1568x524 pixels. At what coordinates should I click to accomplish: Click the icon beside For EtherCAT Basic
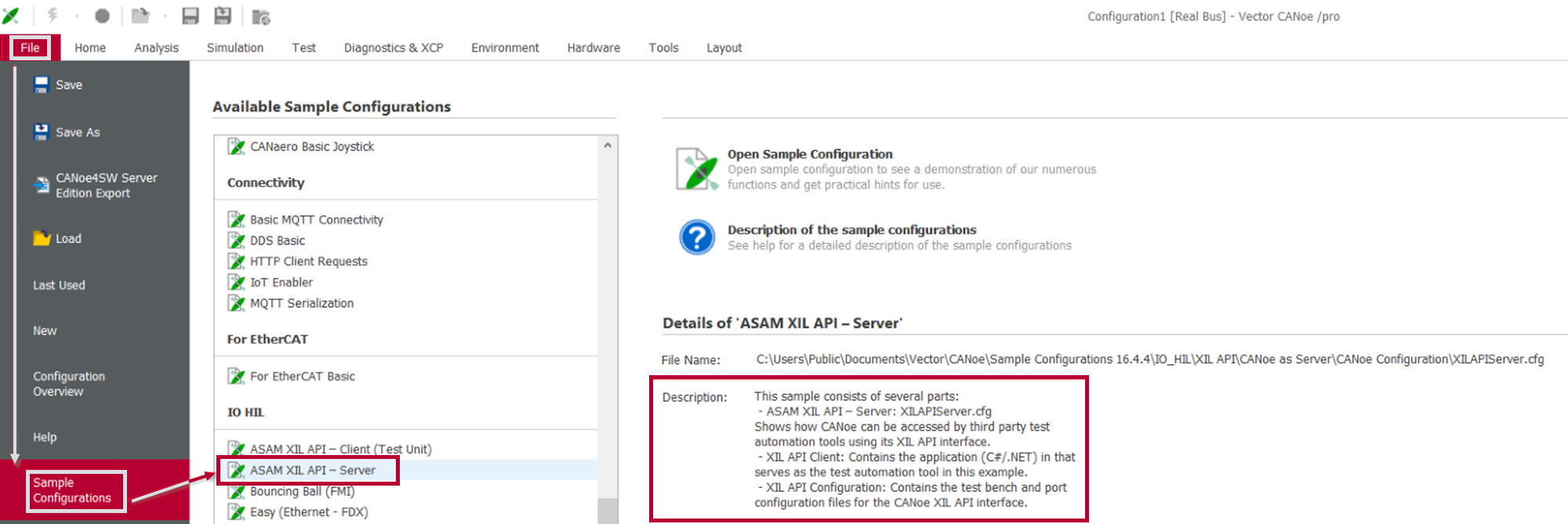[x=237, y=376]
